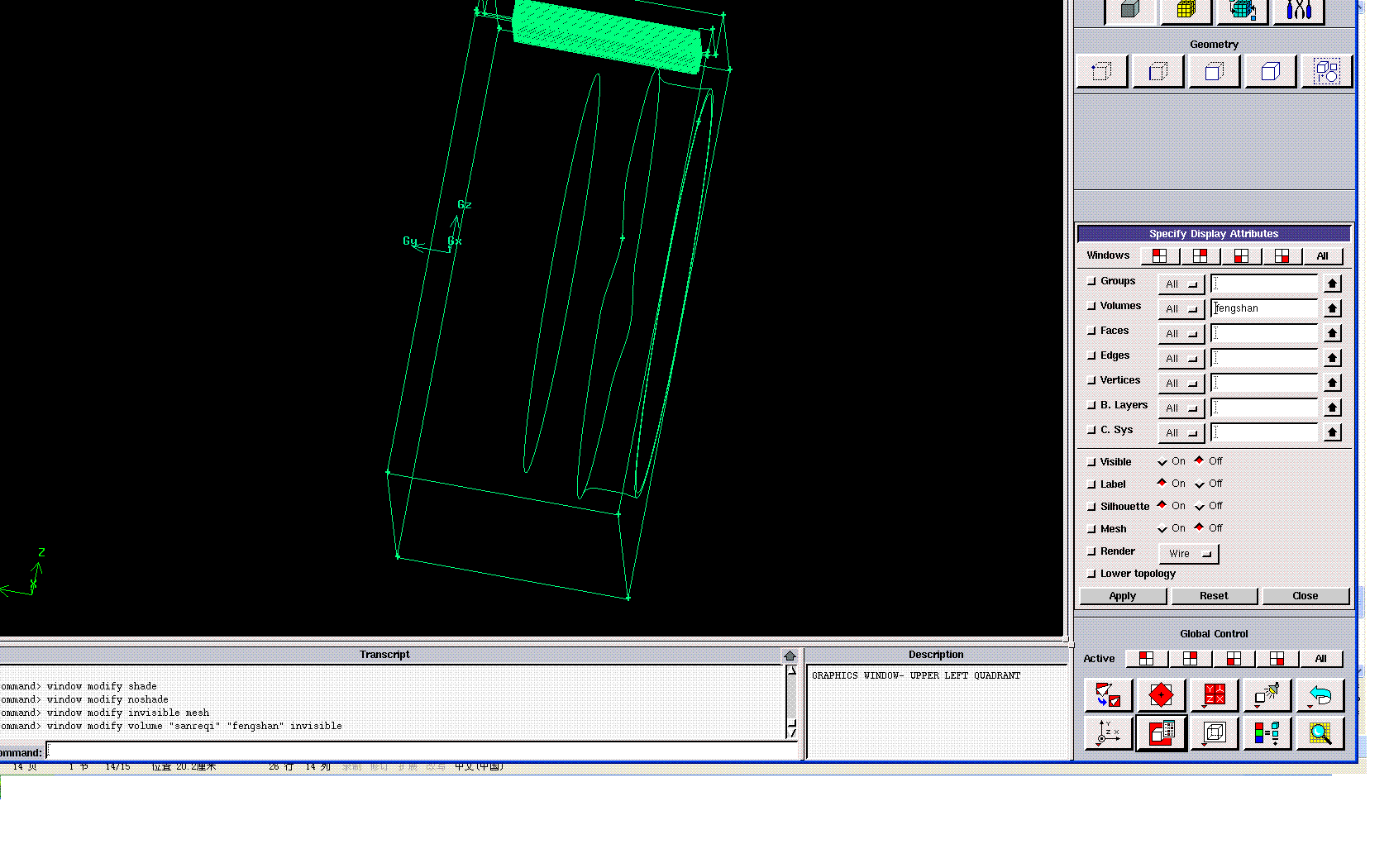This screenshot has width=1389, height=868.
Task: Open the Group geometry command button
Action: point(1326,72)
